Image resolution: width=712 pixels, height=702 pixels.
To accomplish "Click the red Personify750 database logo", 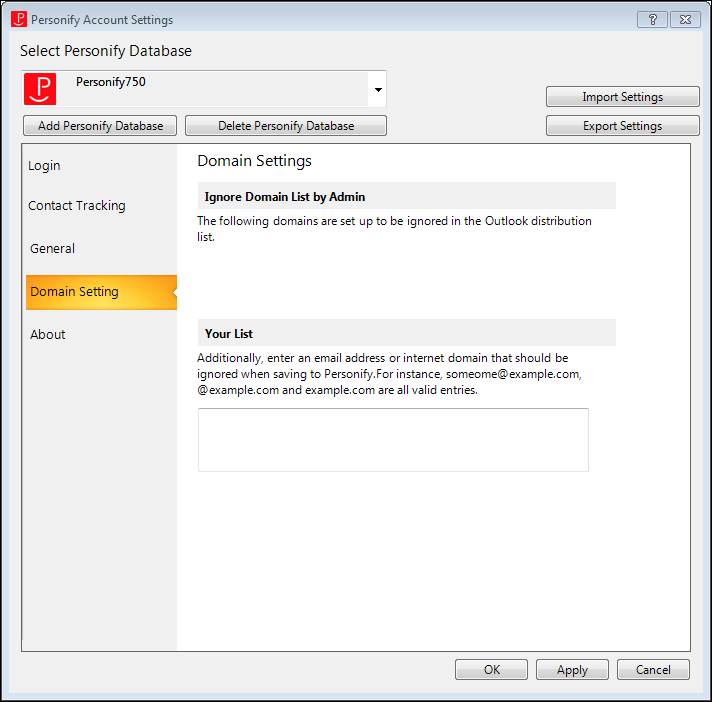I will click(40, 89).
